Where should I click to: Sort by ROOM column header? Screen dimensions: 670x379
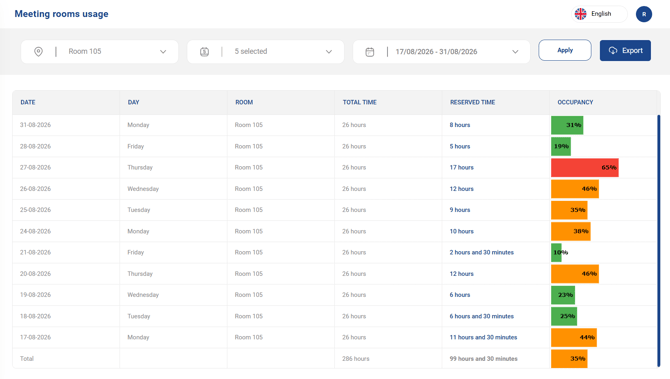(x=244, y=103)
